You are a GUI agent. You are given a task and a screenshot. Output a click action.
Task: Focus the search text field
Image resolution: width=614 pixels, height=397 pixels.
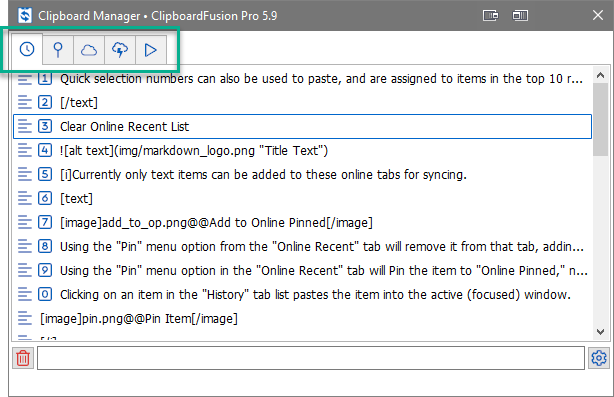coord(311,358)
